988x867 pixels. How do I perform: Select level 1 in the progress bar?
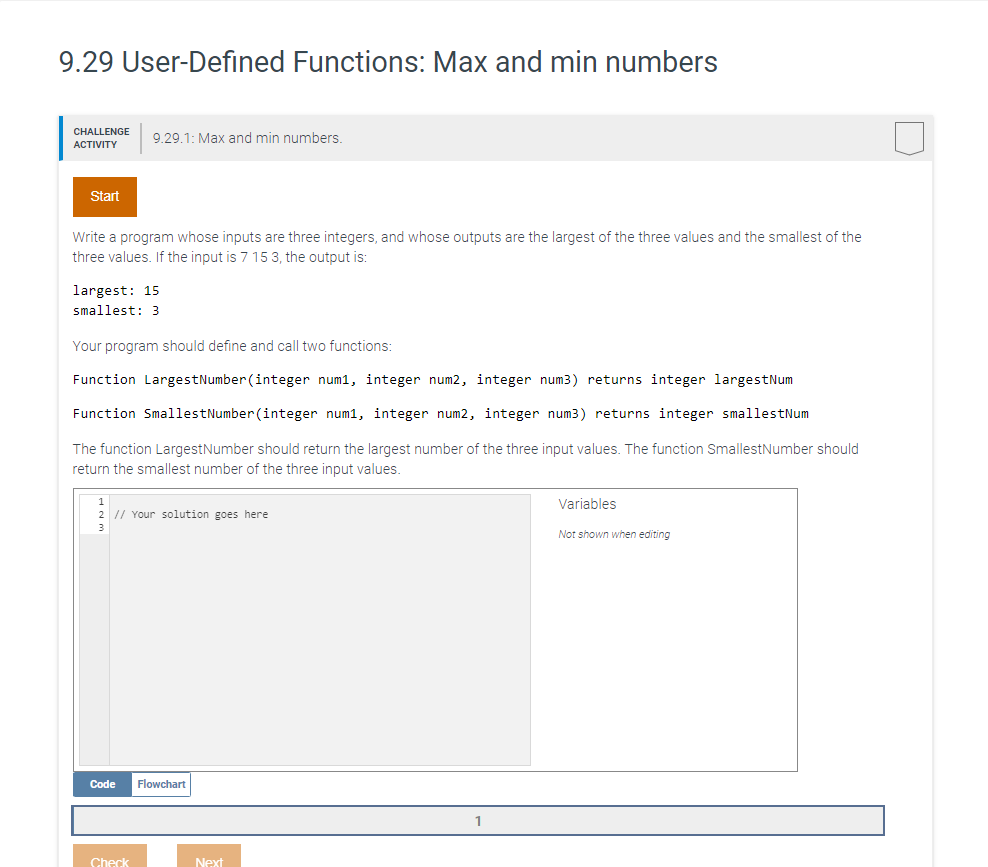[x=478, y=820]
